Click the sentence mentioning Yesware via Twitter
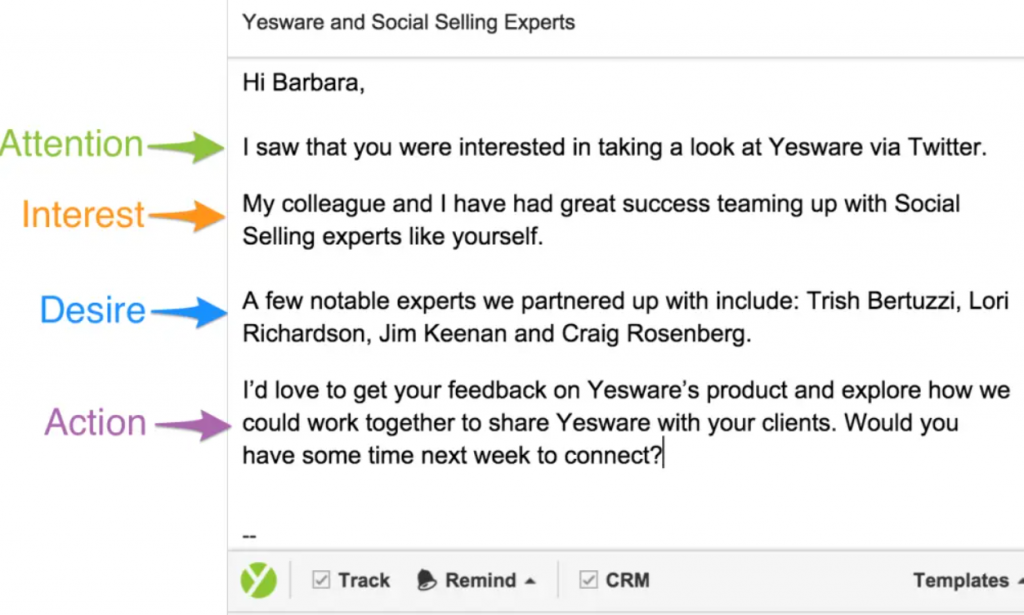This screenshot has width=1024, height=615. tap(614, 147)
